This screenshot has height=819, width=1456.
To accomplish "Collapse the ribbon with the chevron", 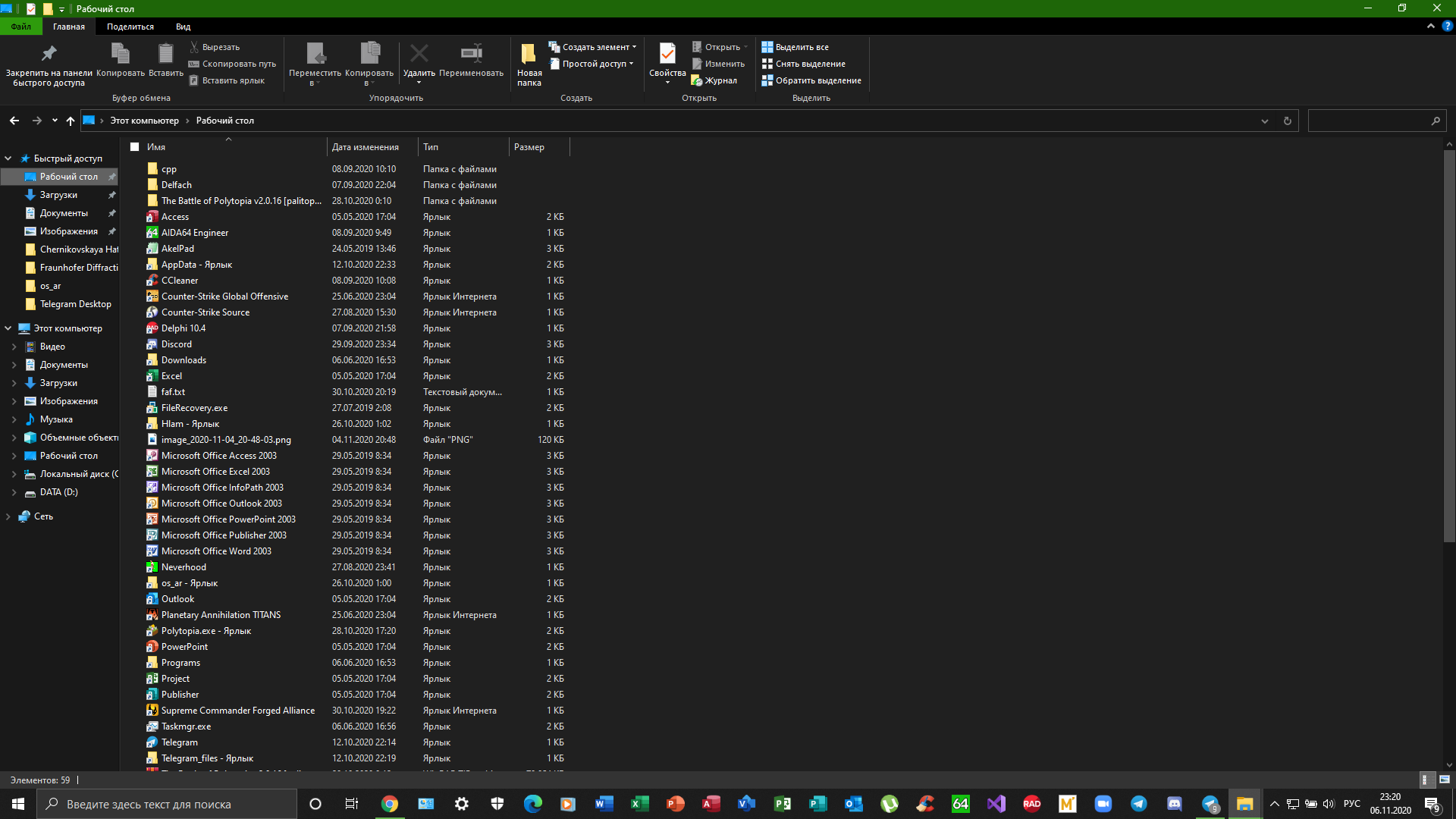I will (1431, 26).
